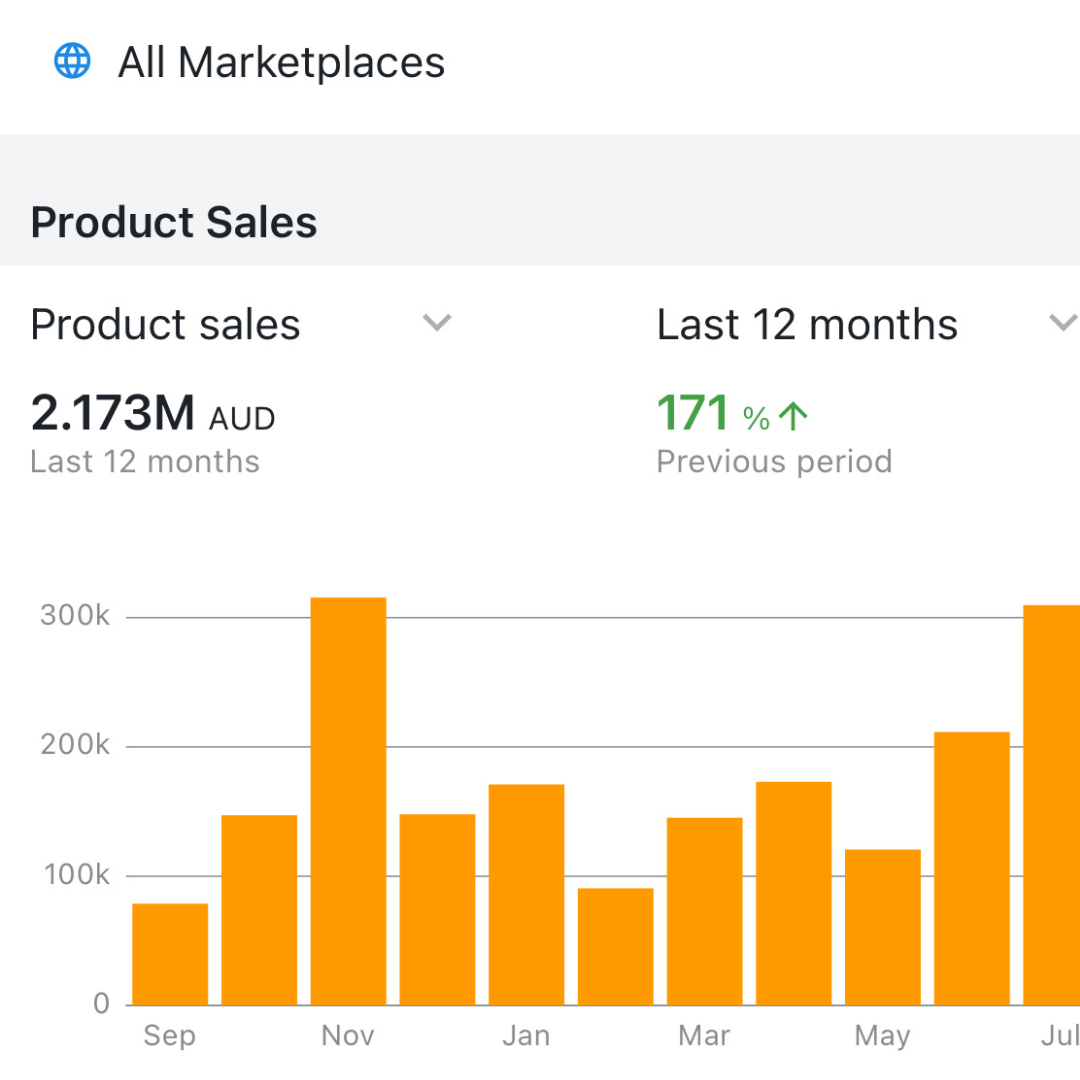Select the tall November sales bar

click(x=348, y=801)
